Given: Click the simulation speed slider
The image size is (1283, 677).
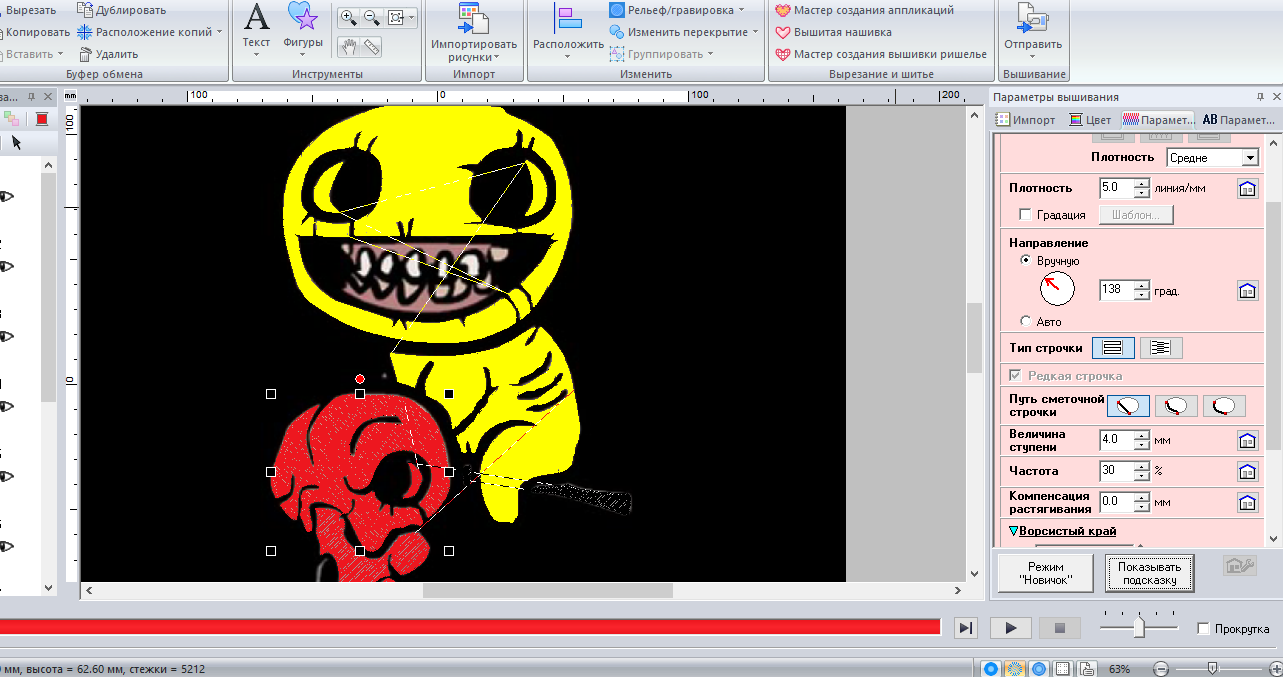Looking at the screenshot, I should click(x=1139, y=627).
